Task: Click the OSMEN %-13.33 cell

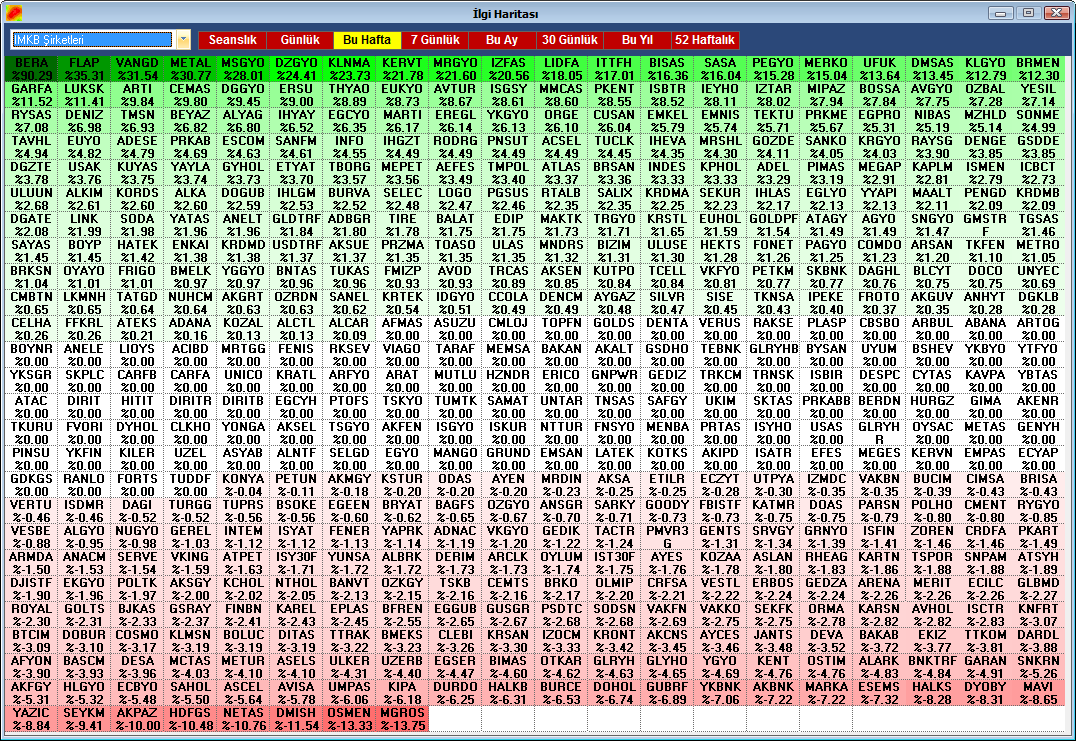Action: [349, 719]
